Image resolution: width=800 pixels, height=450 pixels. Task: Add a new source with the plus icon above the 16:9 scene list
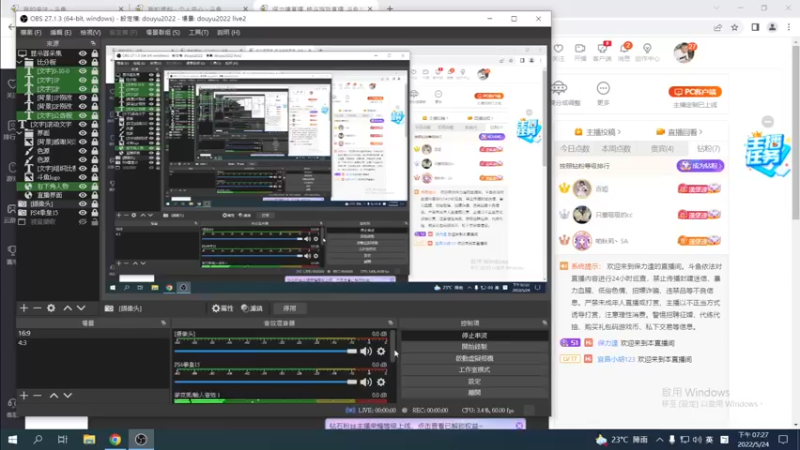pos(24,308)
